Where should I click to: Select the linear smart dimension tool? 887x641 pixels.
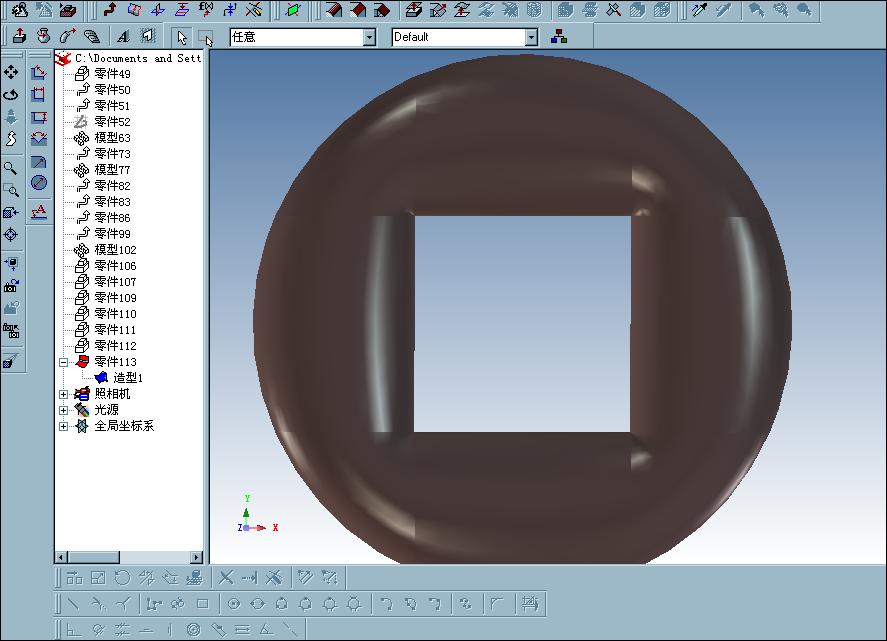click(38, 72)
